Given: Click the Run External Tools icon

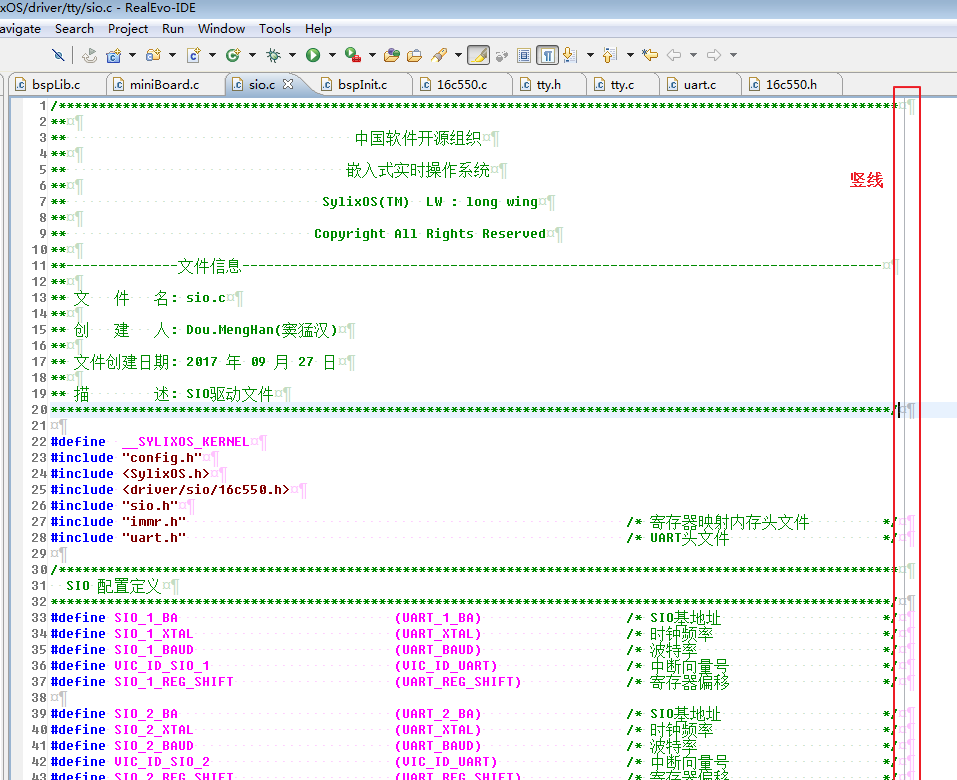Looking at the screenshot, I should pos(353,56).
